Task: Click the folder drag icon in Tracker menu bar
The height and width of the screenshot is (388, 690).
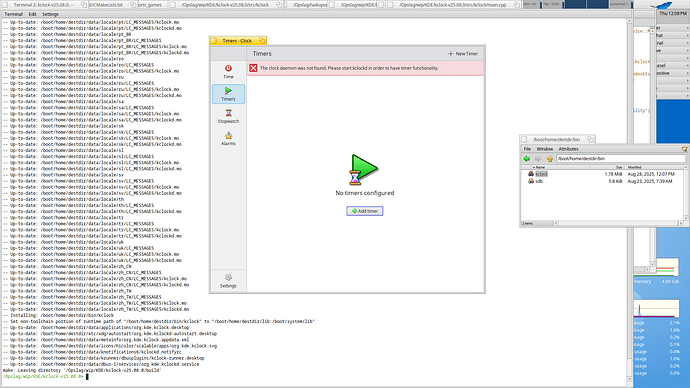Action: tap(684, 149)
